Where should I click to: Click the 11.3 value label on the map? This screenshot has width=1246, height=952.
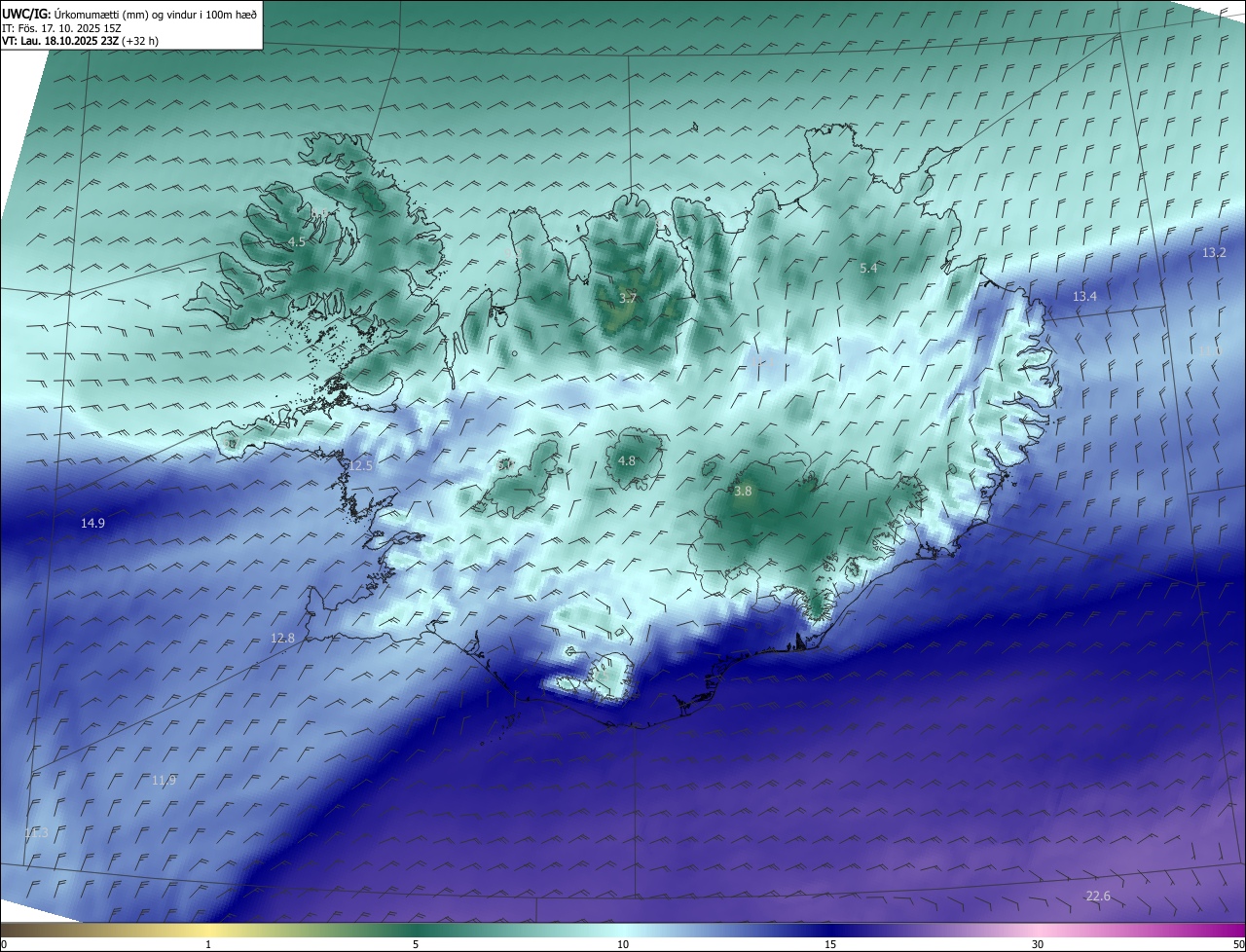[36, 833]
